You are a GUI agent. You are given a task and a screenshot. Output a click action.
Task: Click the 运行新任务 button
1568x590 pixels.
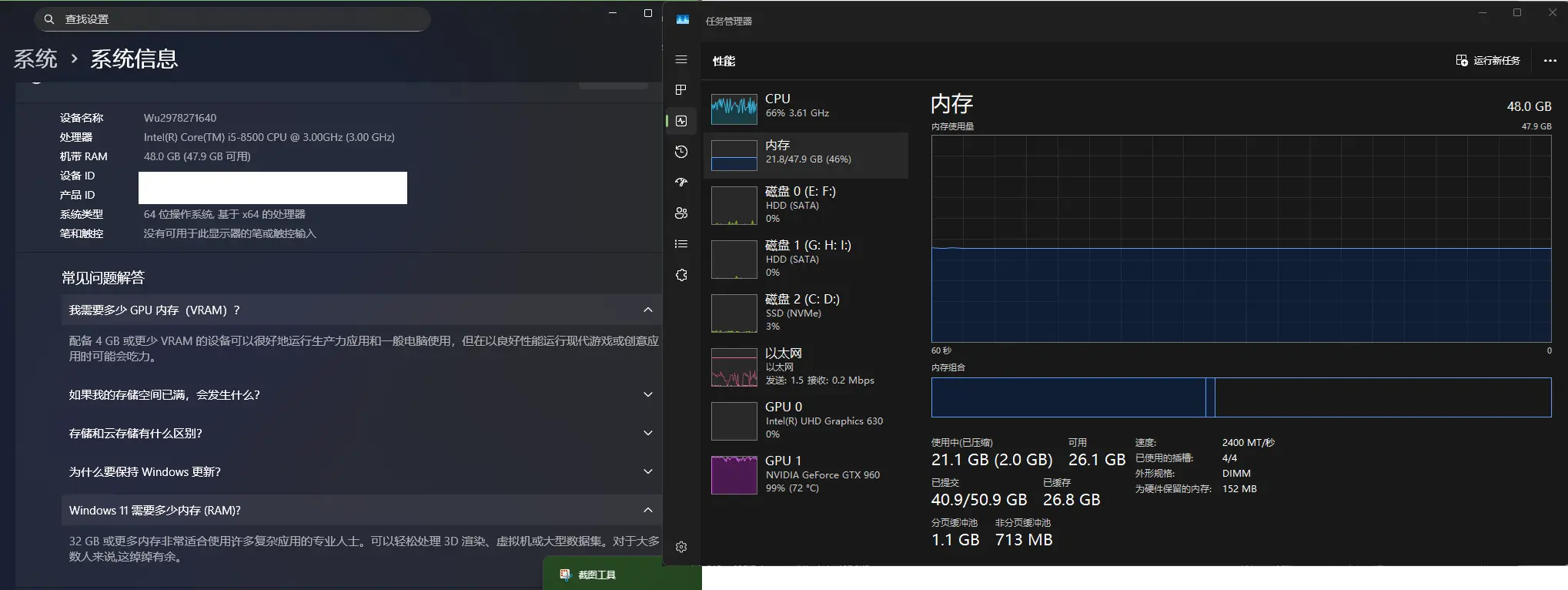pyautogui.click(x=1488, y=61)
